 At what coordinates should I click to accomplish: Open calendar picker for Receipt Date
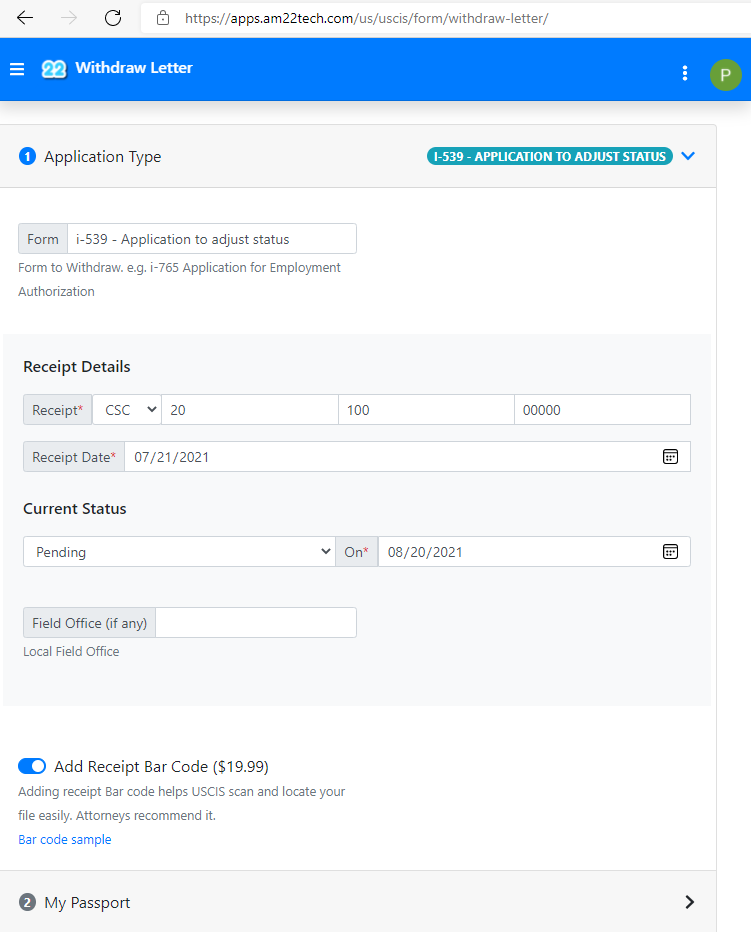[670, 456]
